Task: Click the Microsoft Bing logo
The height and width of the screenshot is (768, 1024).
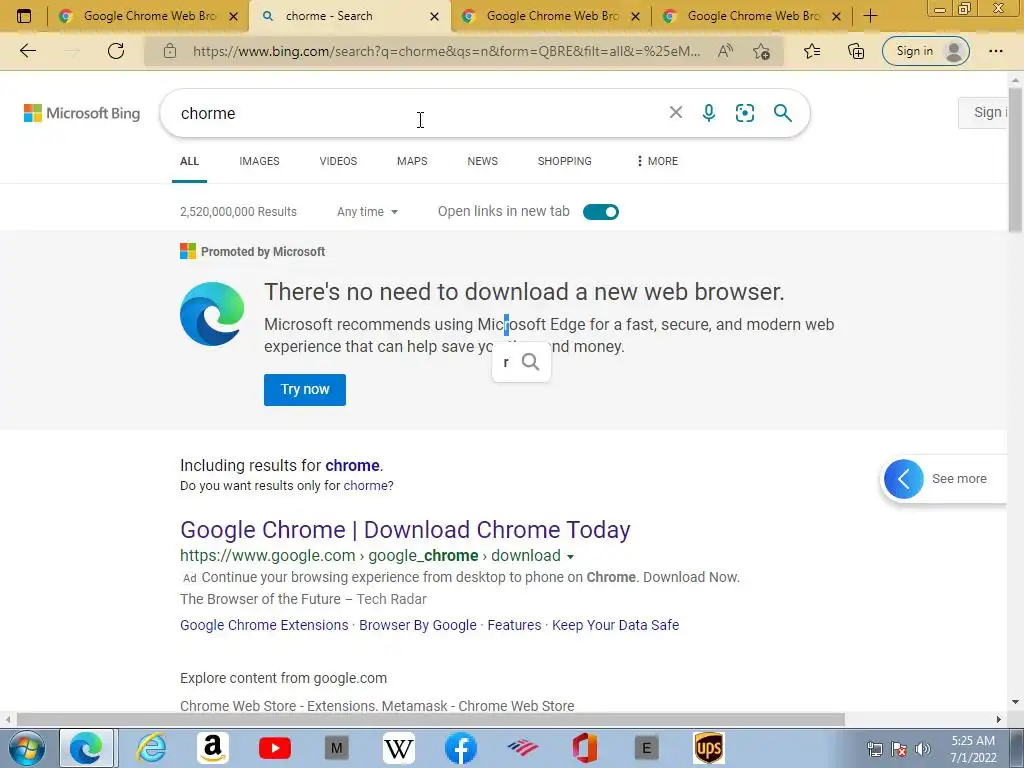Action: pos(82,113)
